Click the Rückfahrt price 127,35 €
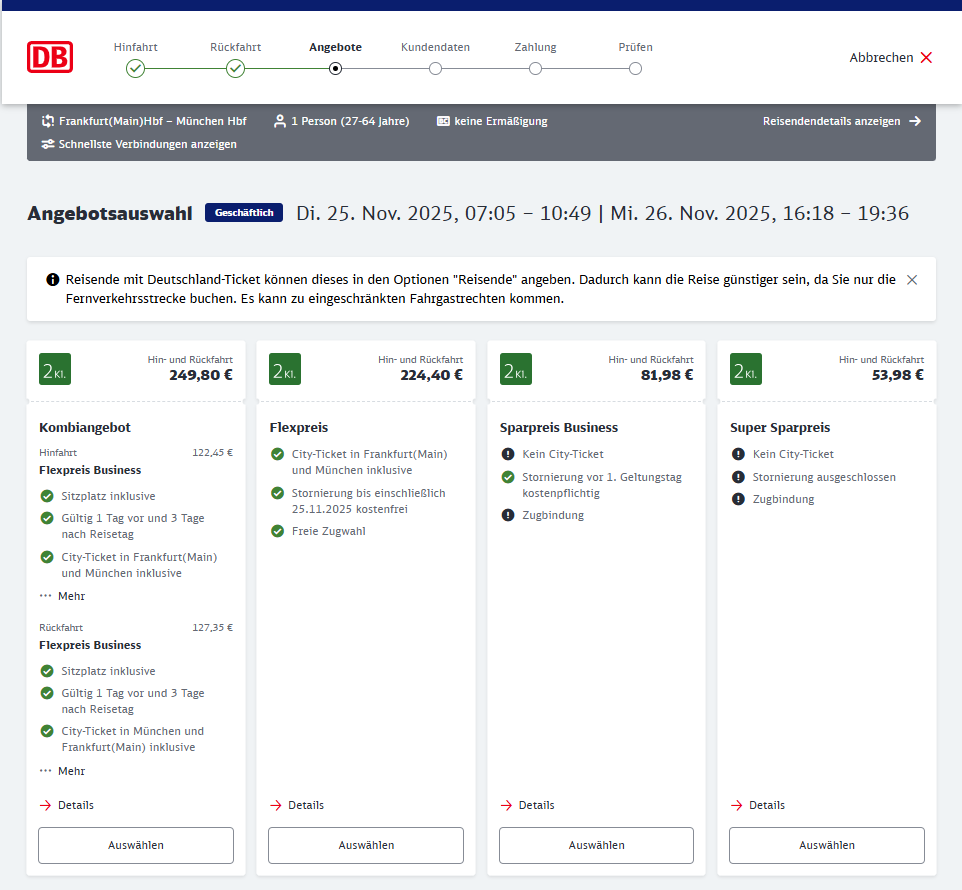 212,627
